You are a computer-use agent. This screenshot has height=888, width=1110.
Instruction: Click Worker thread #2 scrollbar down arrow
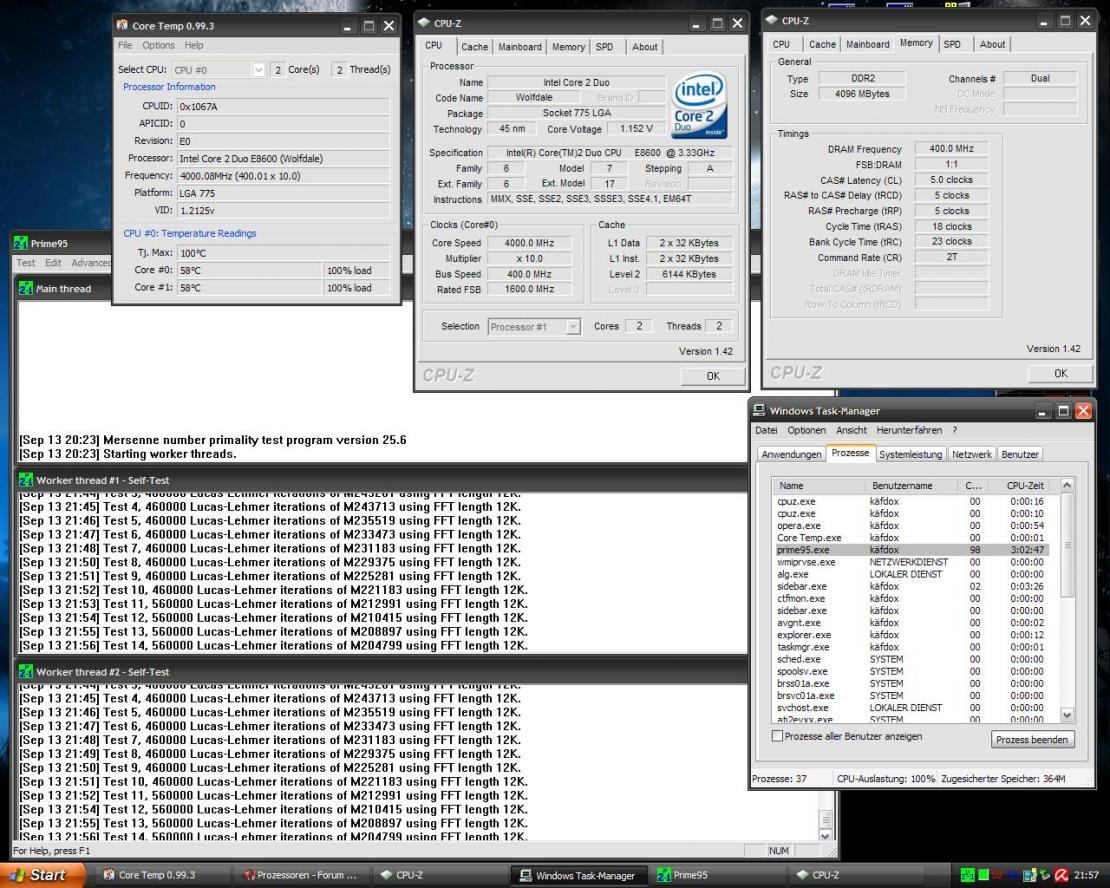(825, 835)
